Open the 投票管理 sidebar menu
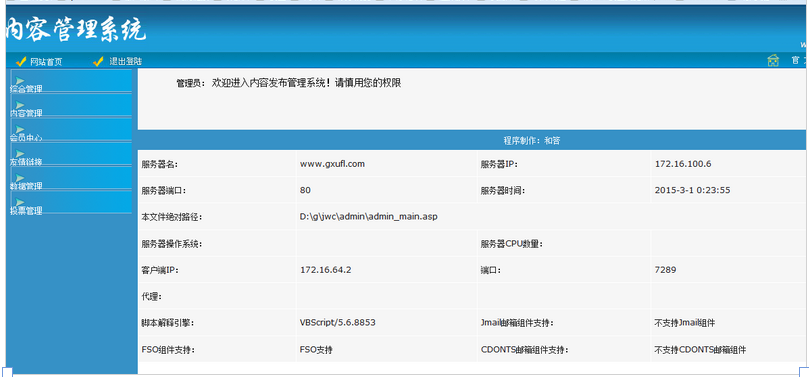This screenshot has height=377, width=809. point(26,210)
